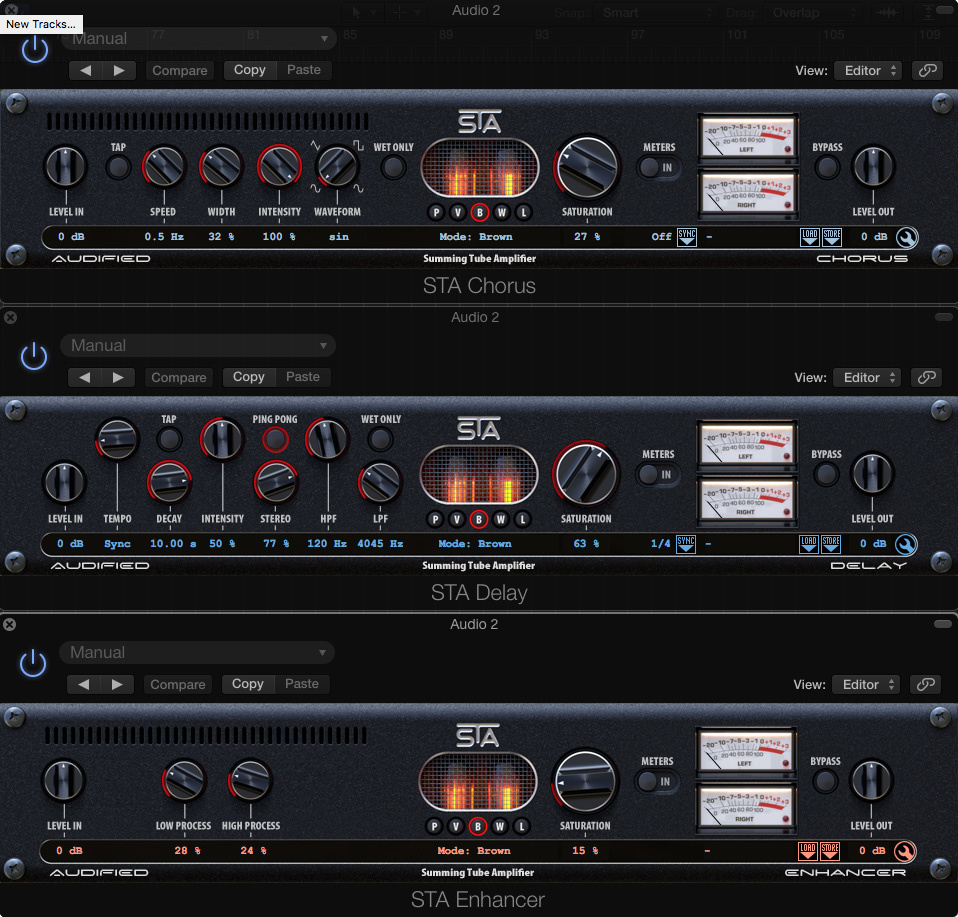
Task: Select V mode button on the Chorus
Action: 458,213
